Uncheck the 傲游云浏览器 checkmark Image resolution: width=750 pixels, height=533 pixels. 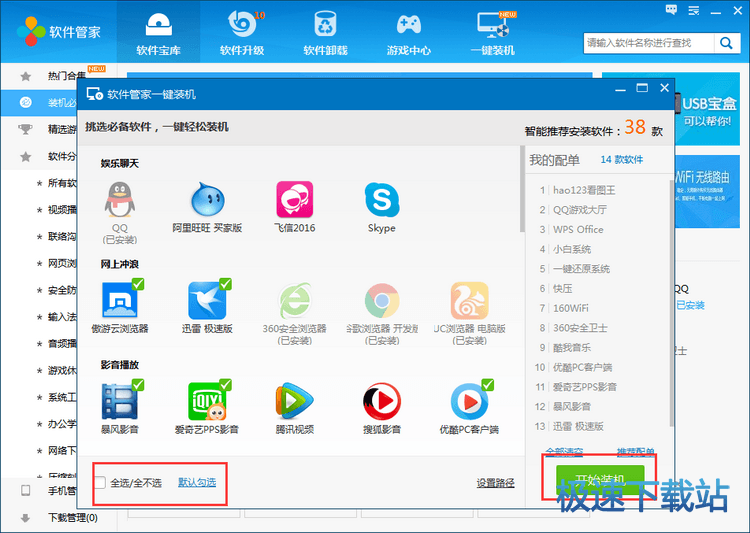[x=138, y=284]
